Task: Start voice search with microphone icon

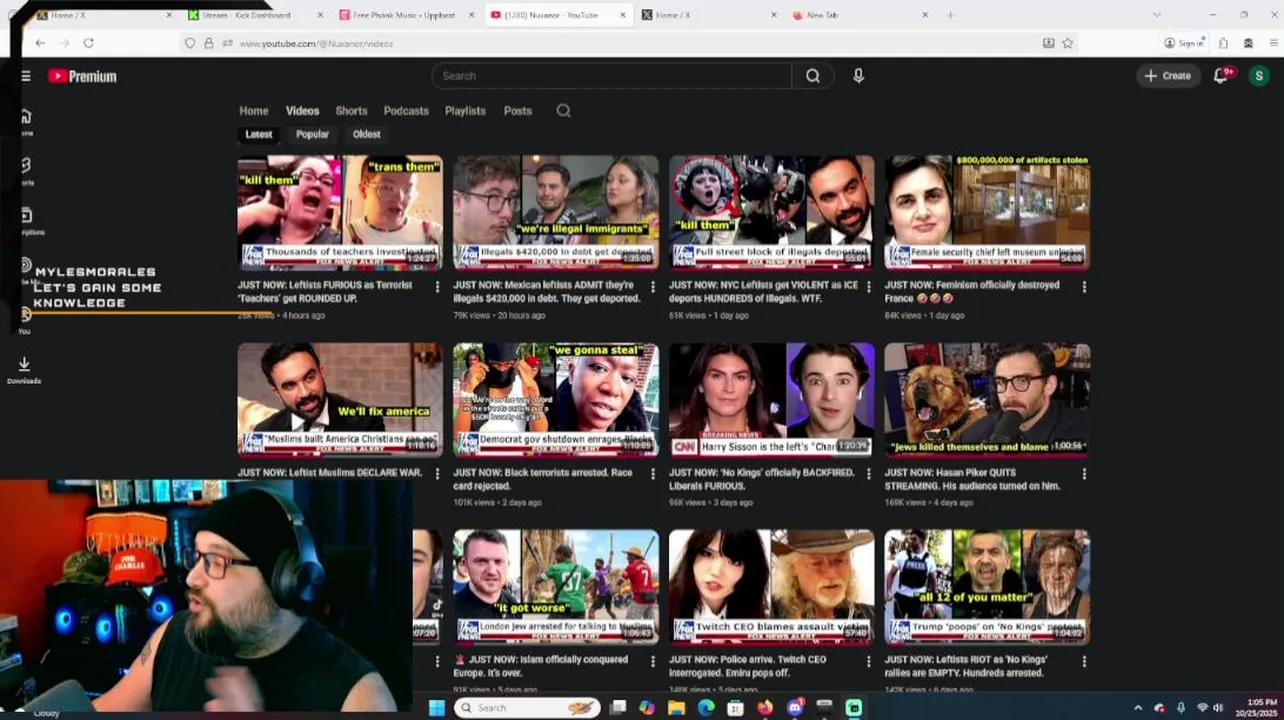Action: tap(858, 76)
